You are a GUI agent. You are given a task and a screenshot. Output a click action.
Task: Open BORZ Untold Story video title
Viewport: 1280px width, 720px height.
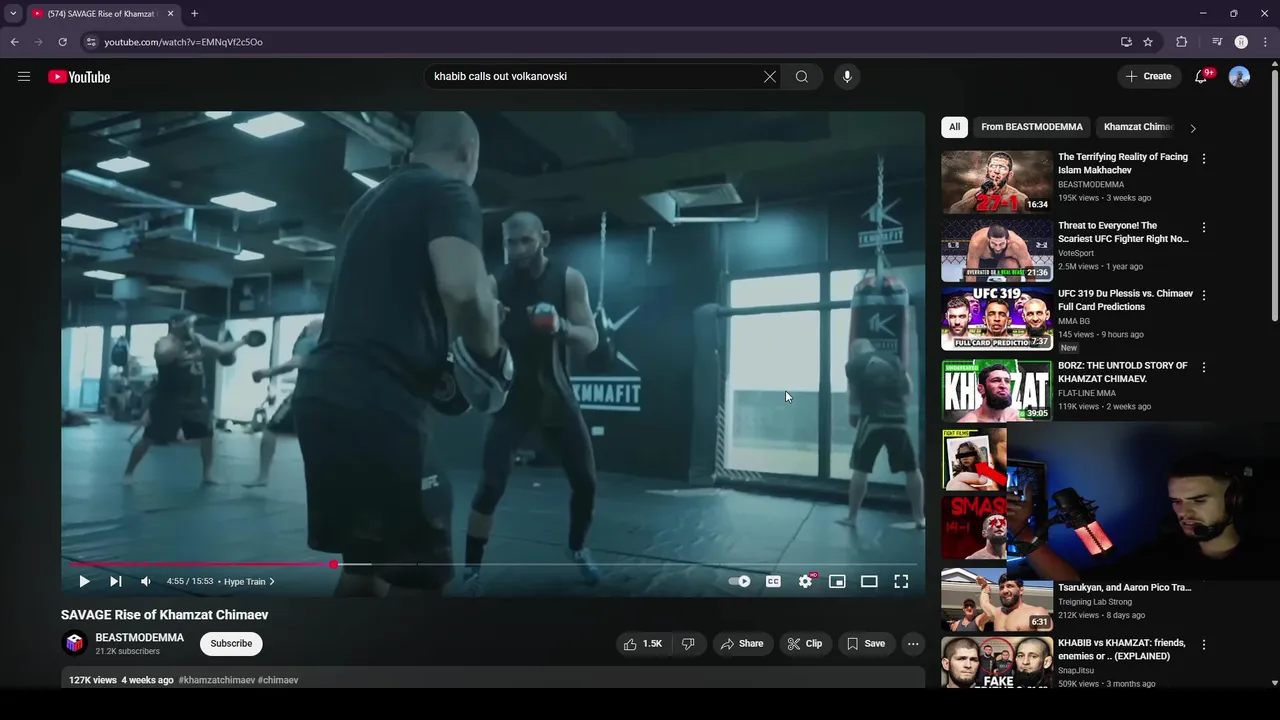(1123, 372)
